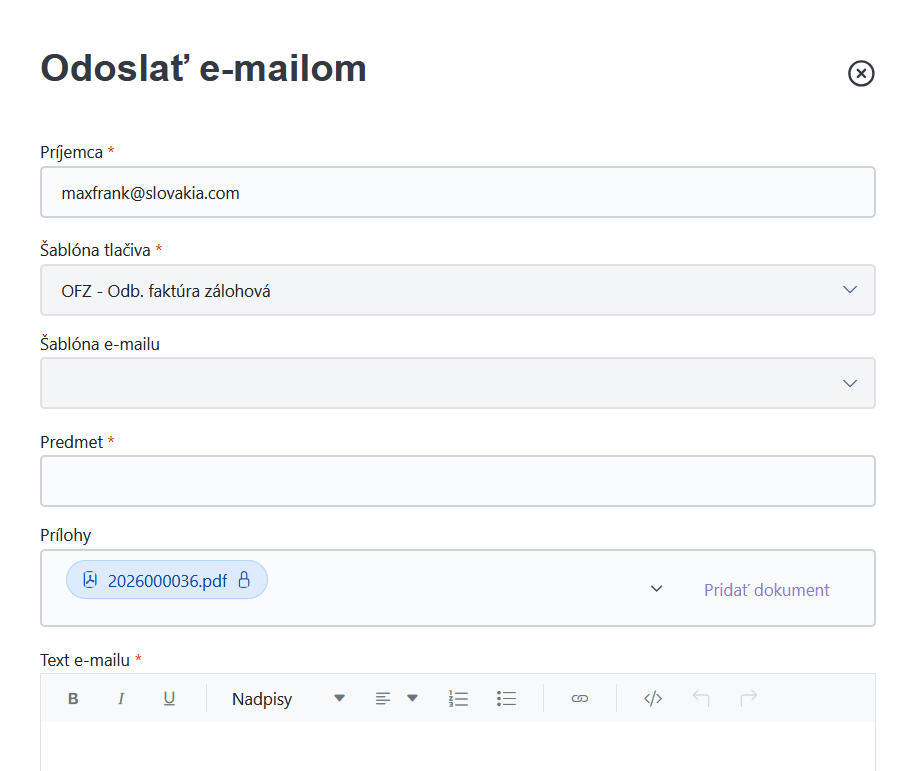This screenshot has height=771, width=919.
Task: Undo the last editor change
Action: click(x=701, y=698)
